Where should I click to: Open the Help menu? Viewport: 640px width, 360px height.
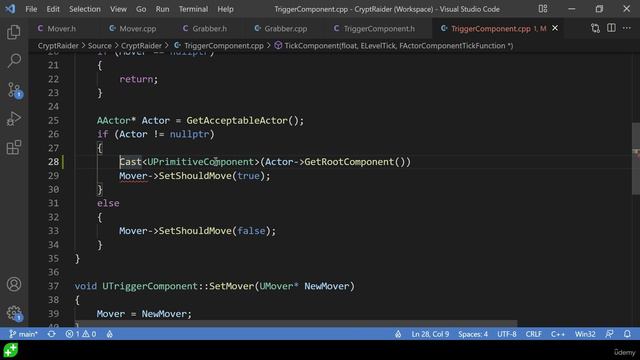click(x=225, y=9)
